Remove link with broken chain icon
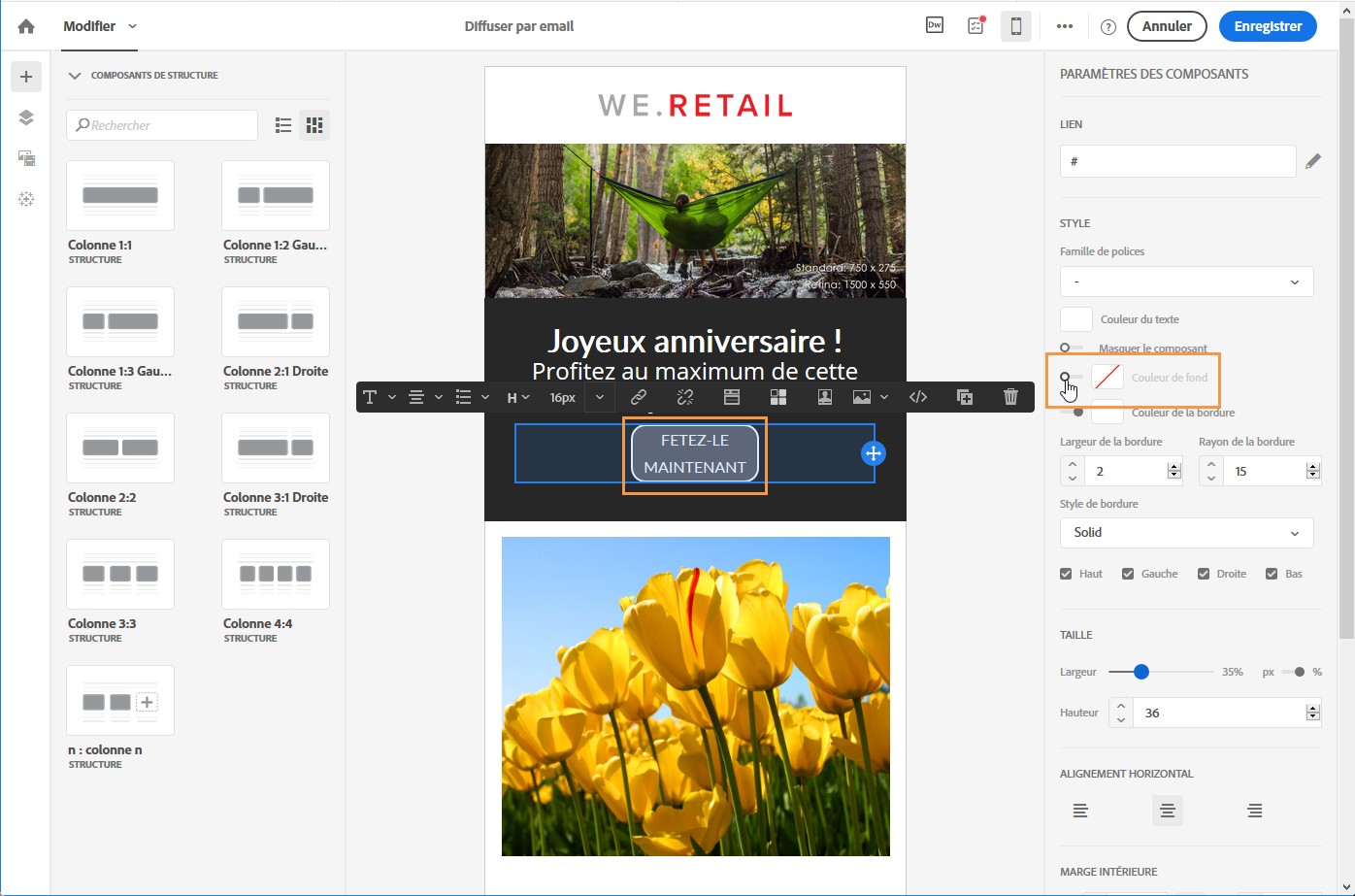This screenshot has width=1355, height=896. (x=685, y=397)
